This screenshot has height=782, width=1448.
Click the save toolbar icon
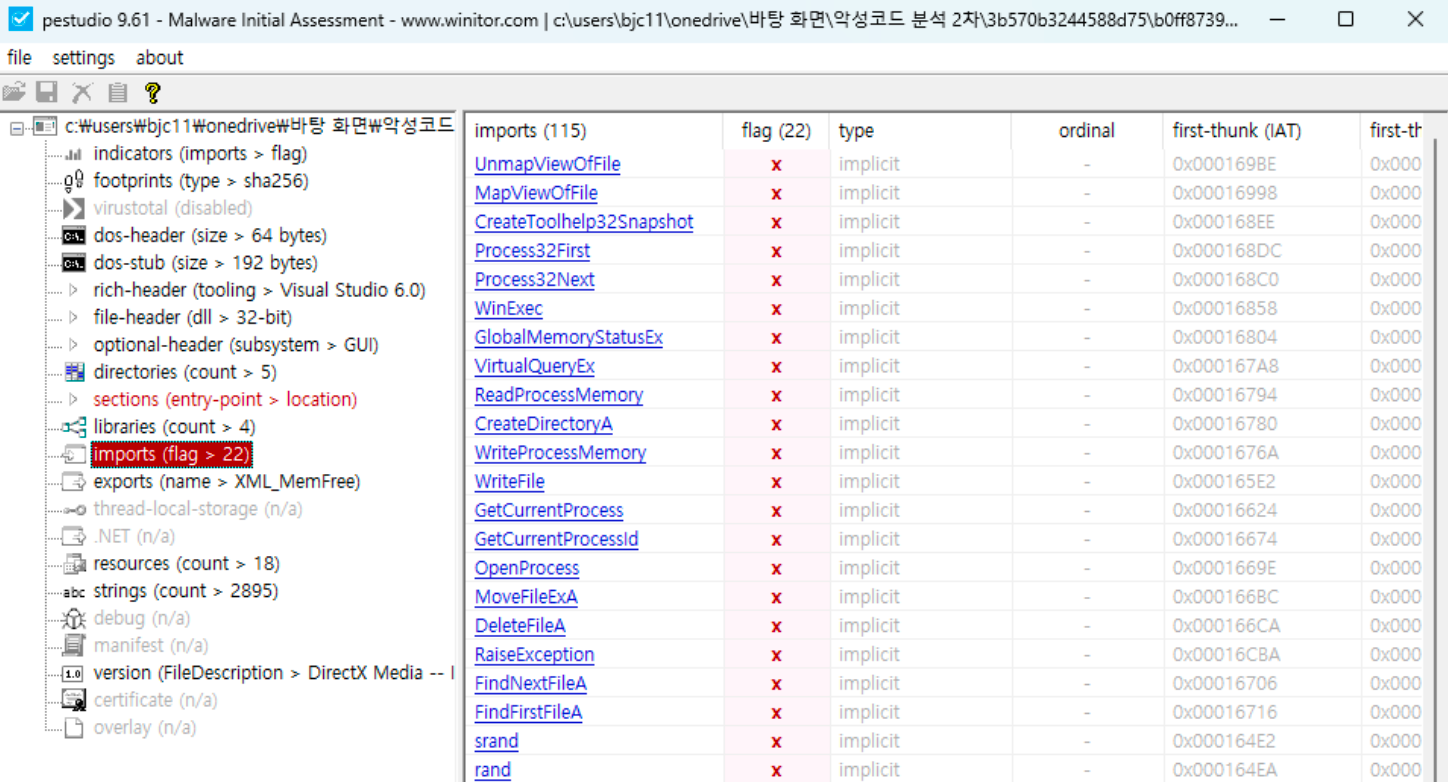point(47,93)
